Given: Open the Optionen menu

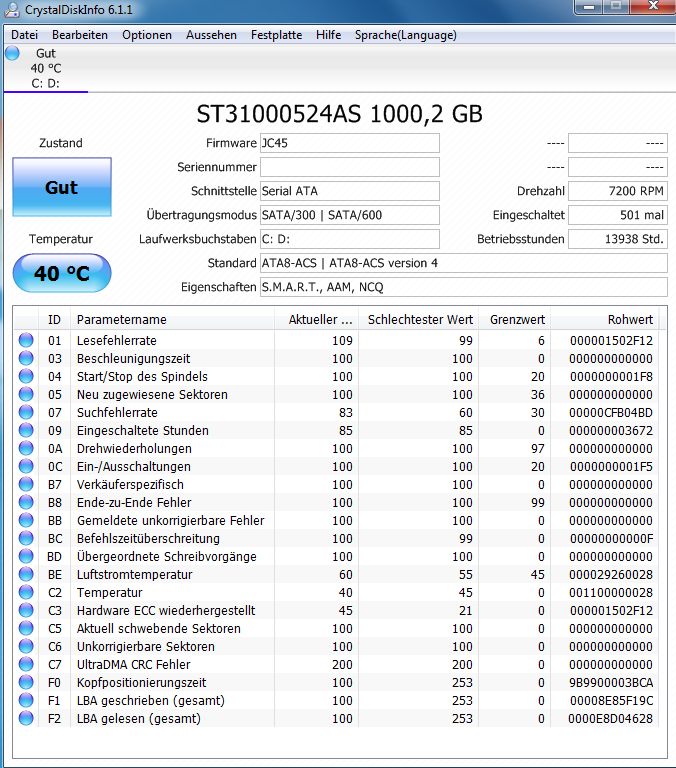Looking at the screenshot, I should point(147,35).
